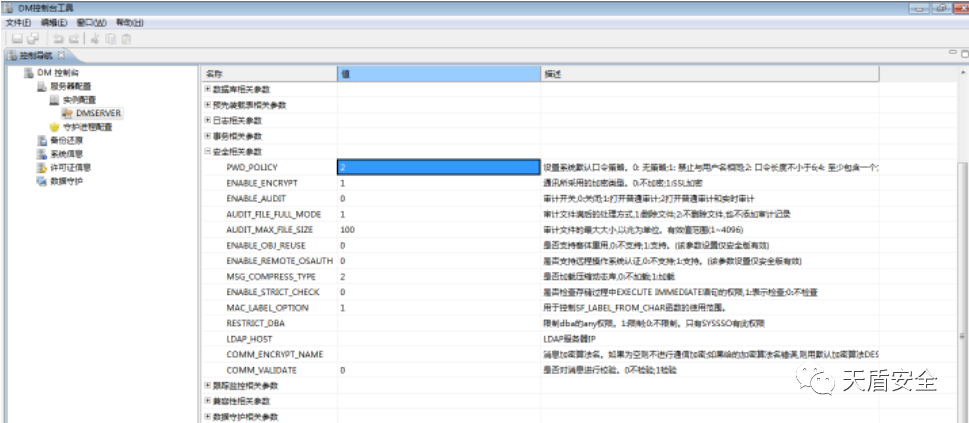Close the 控制导航 tab
Image resolution: width=969 pixels, height=423 pixels.
[61, 55]
